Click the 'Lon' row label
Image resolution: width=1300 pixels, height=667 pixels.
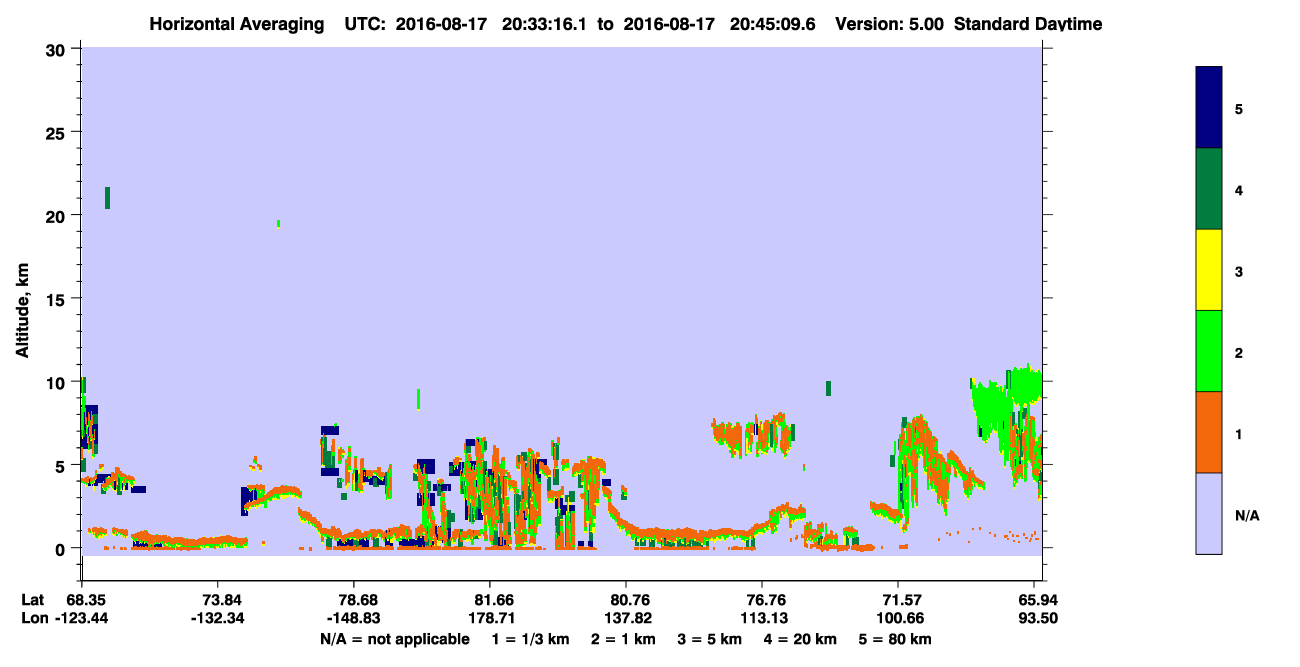point(33,618)
